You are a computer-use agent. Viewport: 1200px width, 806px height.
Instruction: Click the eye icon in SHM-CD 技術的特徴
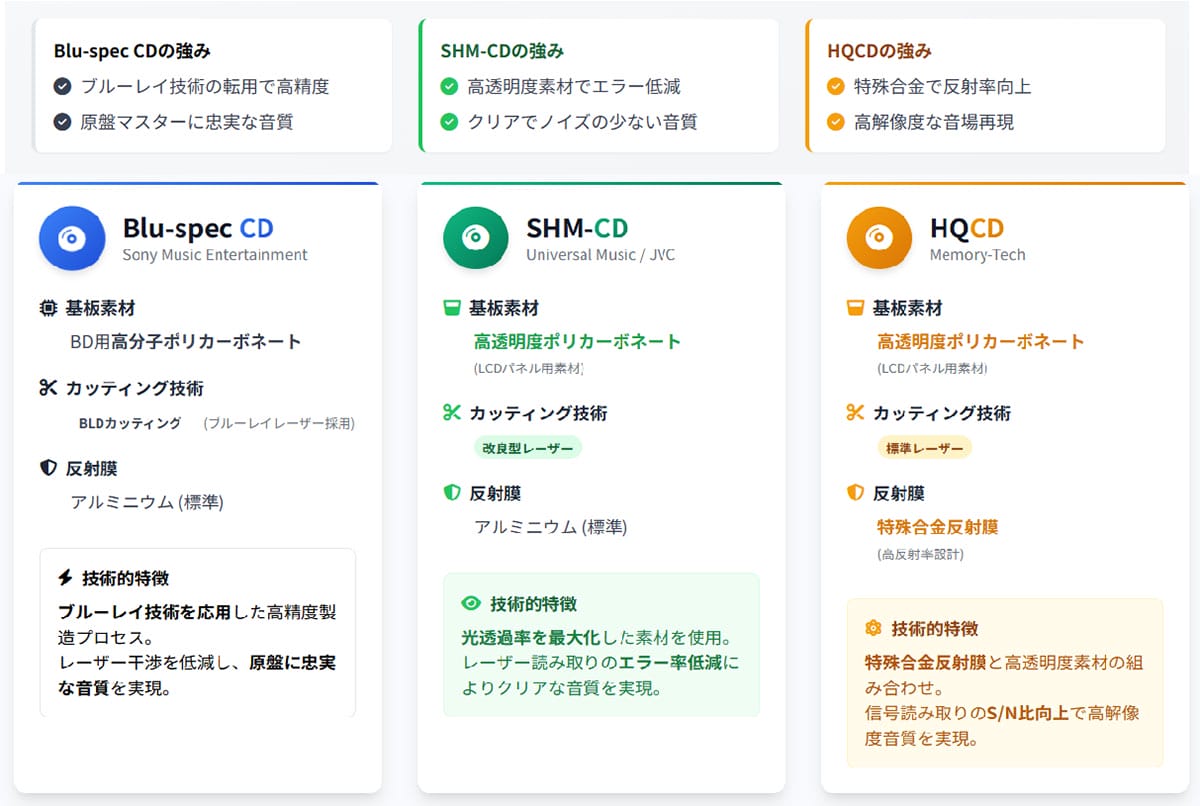coord(471,604)
